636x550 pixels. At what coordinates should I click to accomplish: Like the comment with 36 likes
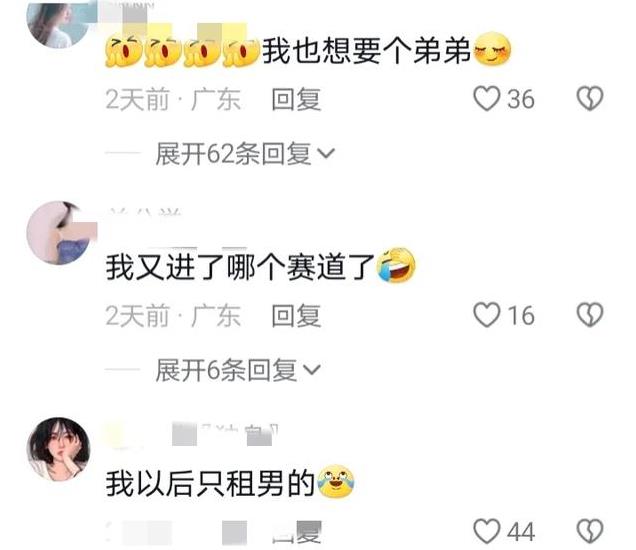click(486, 99)
